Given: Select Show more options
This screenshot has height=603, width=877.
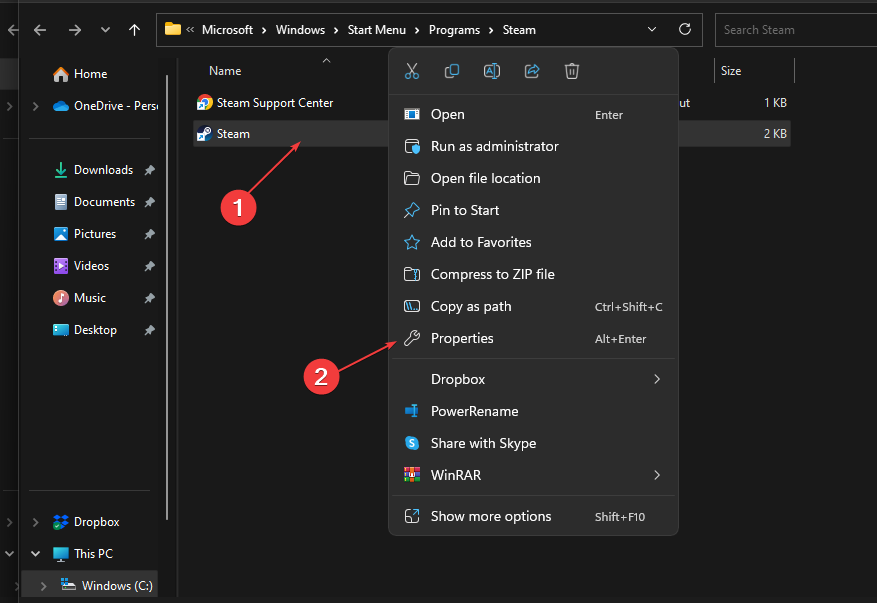Looking at the screenshot, I should click(x=533, y=516).
